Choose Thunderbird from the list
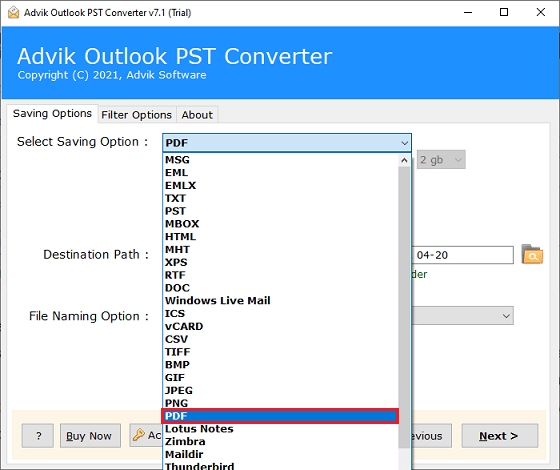This screenshot has height=470, width=560. [280, 466]
